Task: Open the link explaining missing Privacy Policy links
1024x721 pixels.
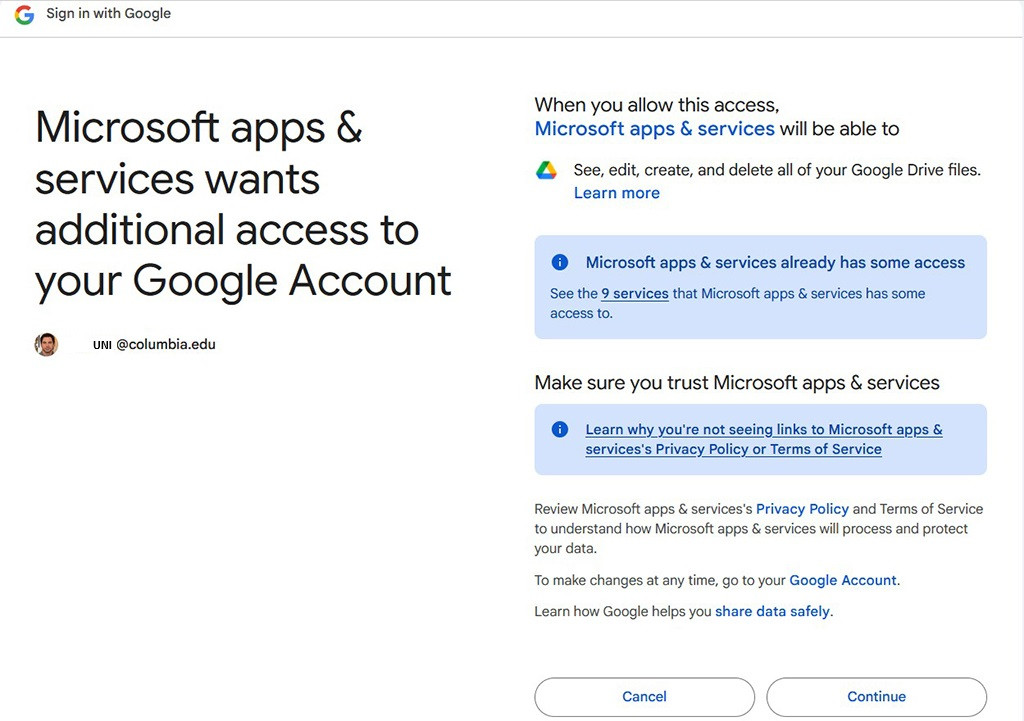Action: click(x=763, y=438)
